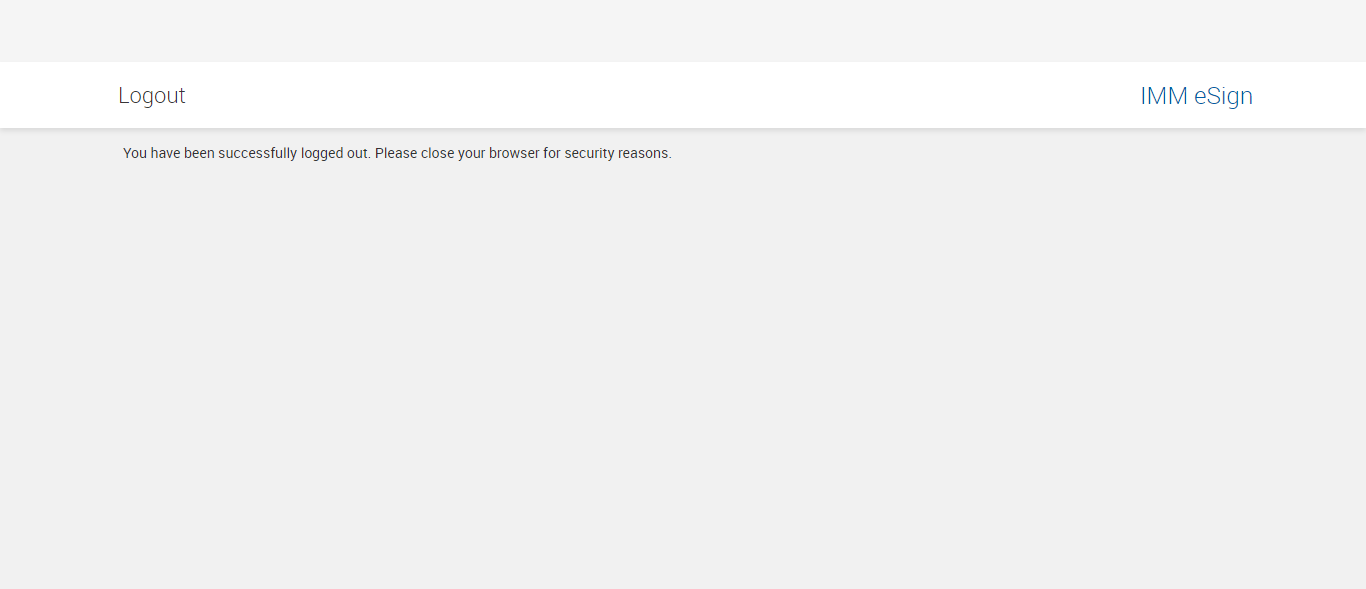Click the word "browser" in the message
The height and width of the screenshot is (589, 1366).
tap(514, 154)
